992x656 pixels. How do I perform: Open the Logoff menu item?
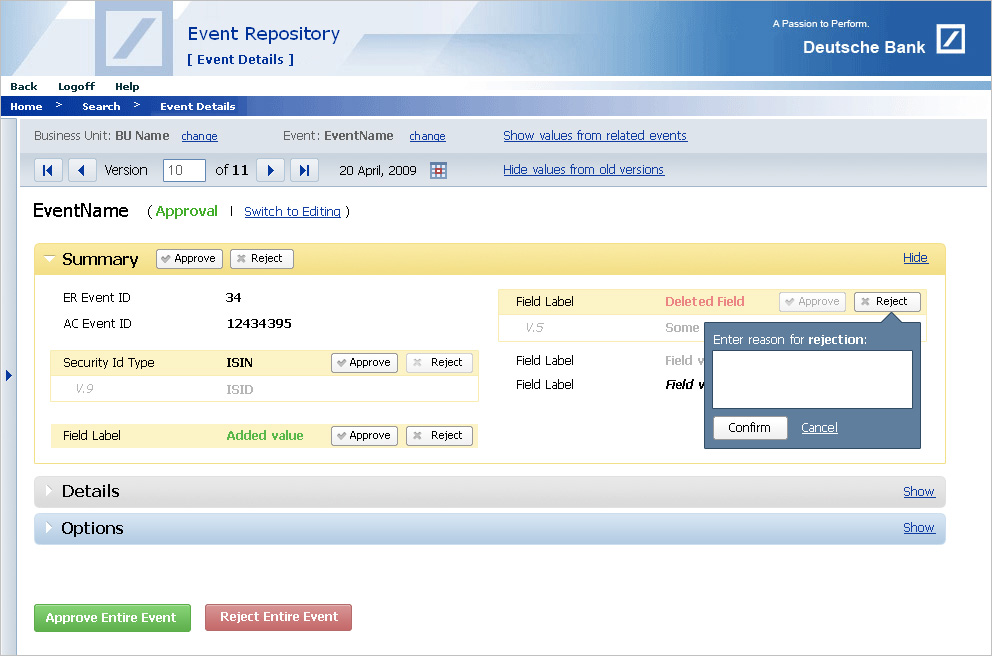(x=76, y=87)
